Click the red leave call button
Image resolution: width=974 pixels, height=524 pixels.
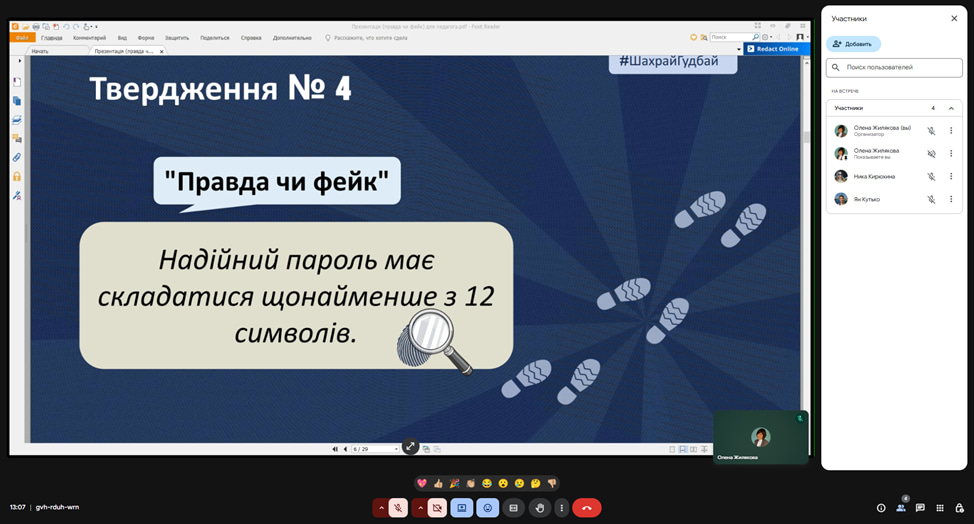point(587,508)
